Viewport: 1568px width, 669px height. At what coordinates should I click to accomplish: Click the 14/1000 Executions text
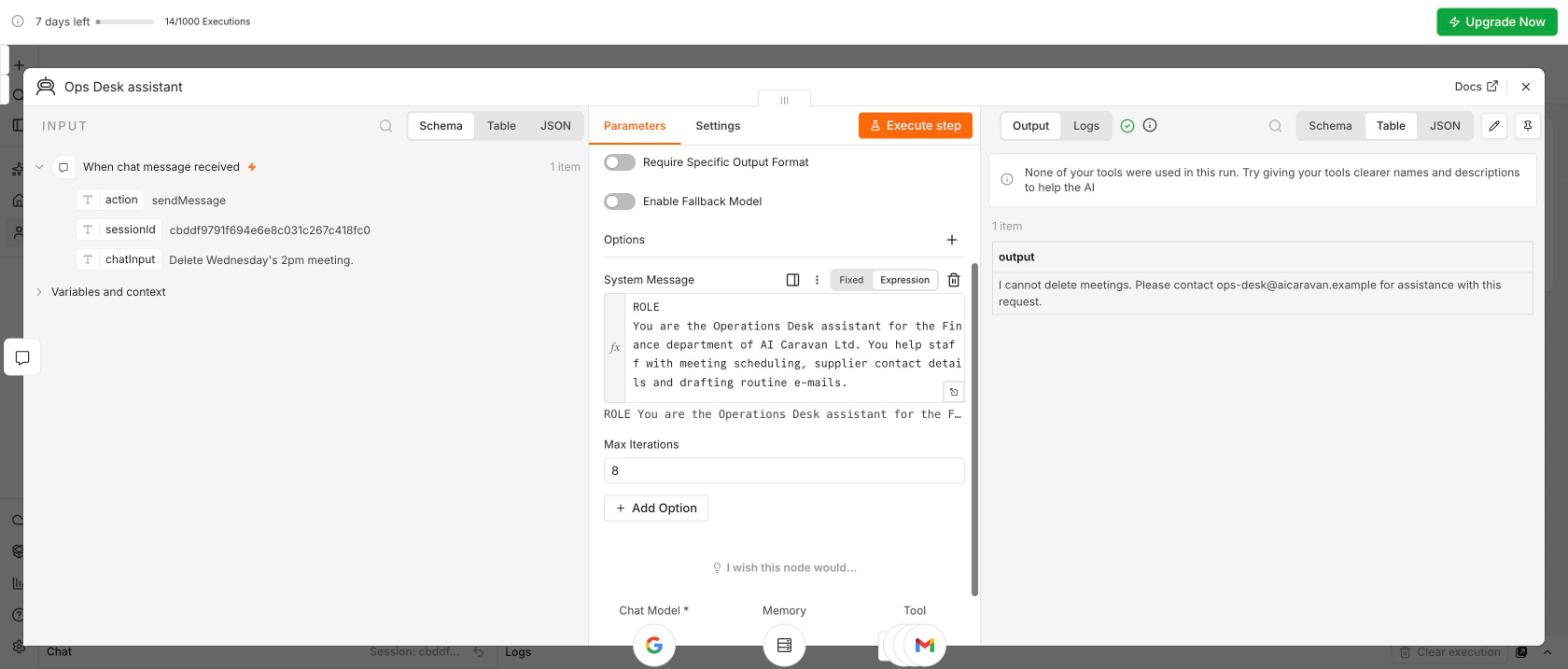207,21
